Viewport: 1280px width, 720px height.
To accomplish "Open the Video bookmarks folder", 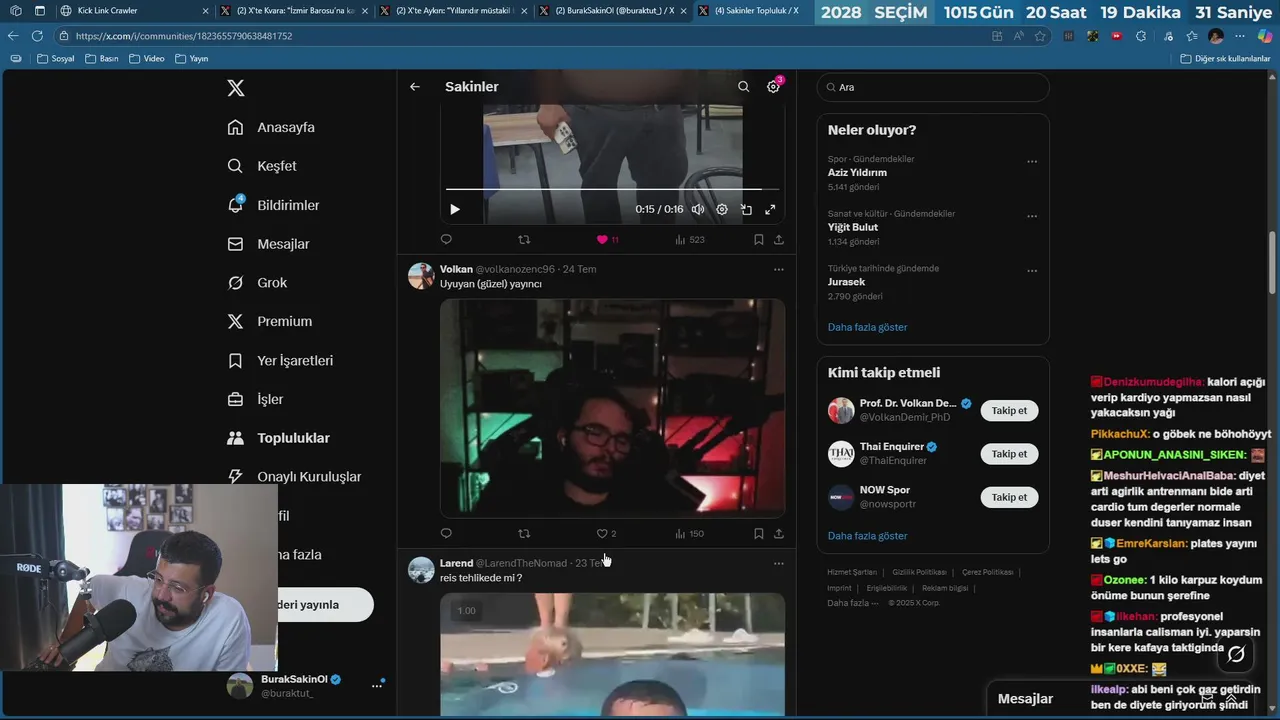I will click(148, 59).
